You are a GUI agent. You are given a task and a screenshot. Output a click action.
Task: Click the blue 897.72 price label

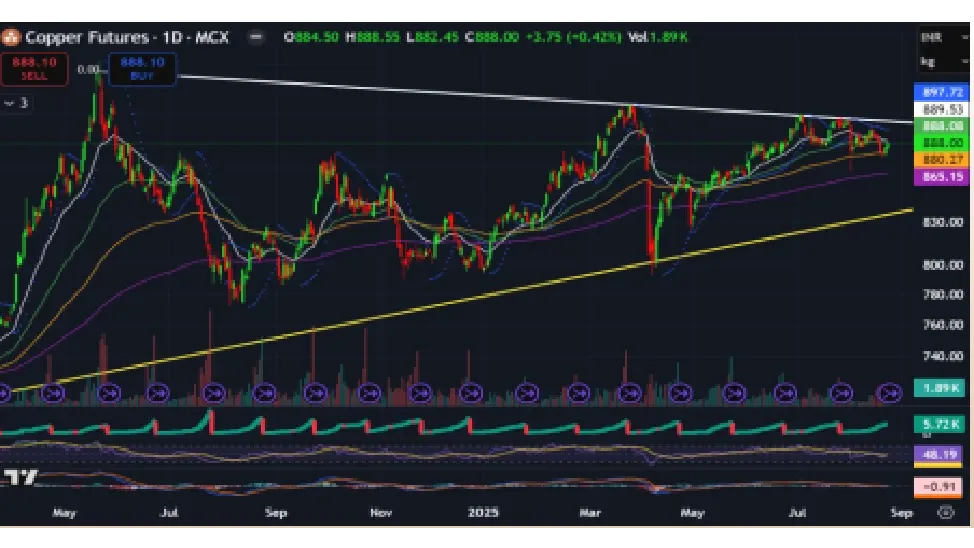942,92
